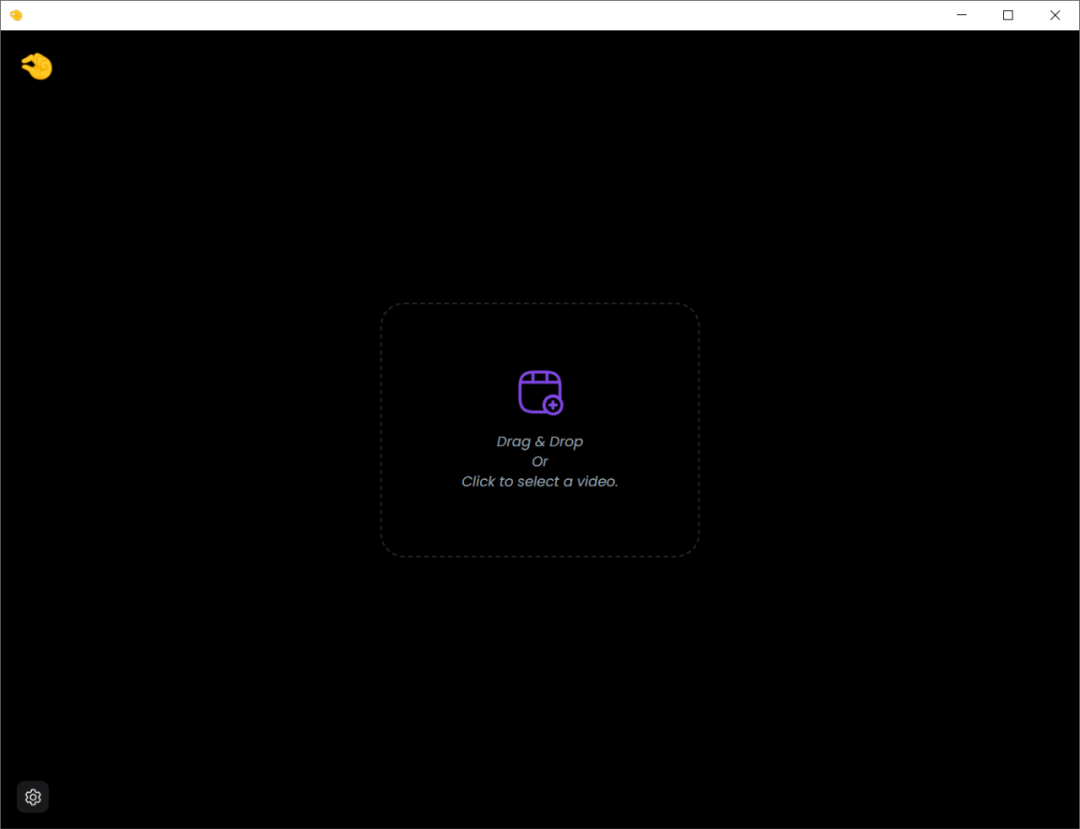Click the film strip top of video icon

pyautogui.click(x=540, y=377)
